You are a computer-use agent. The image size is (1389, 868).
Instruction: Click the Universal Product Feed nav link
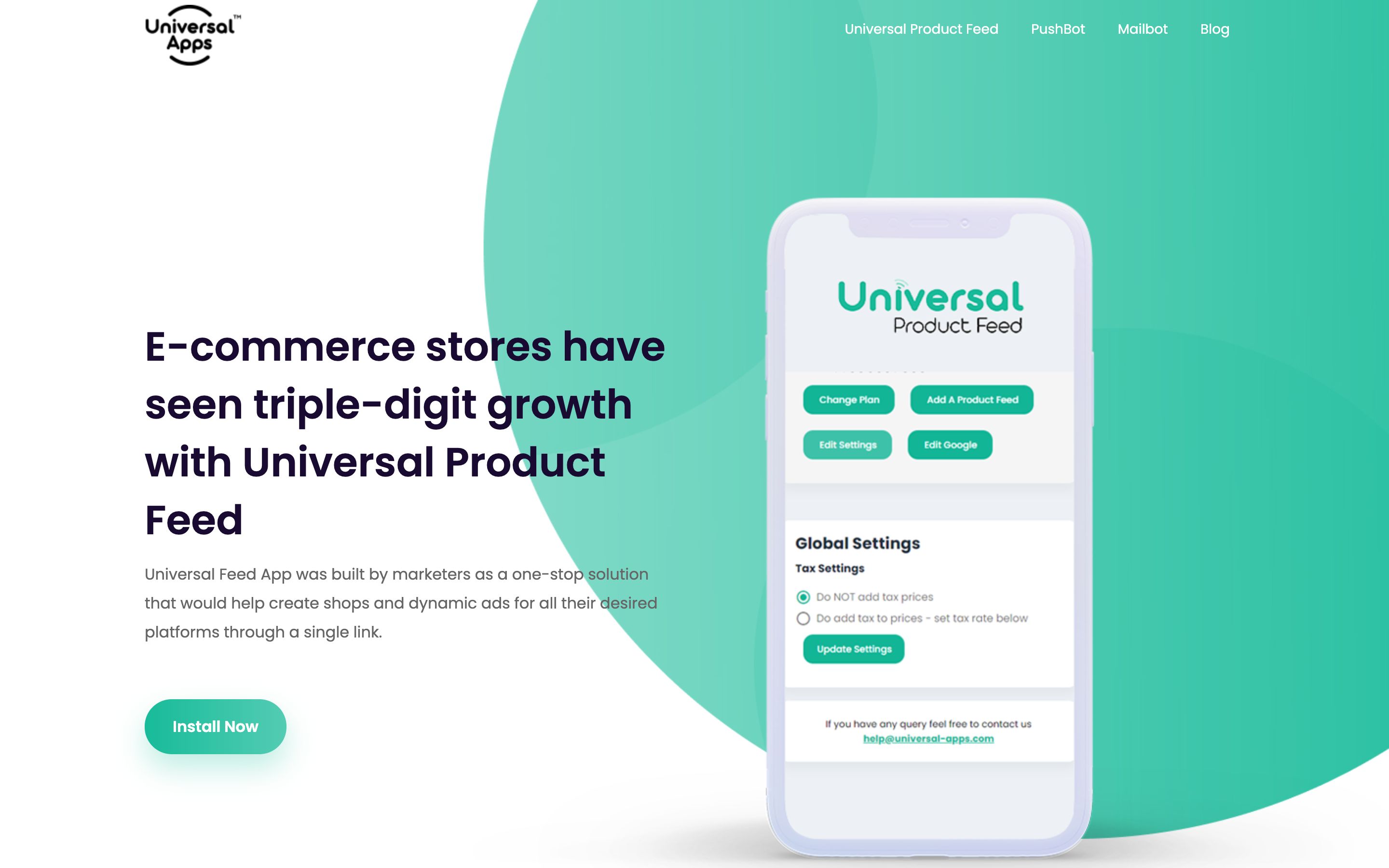coord(921,29)
